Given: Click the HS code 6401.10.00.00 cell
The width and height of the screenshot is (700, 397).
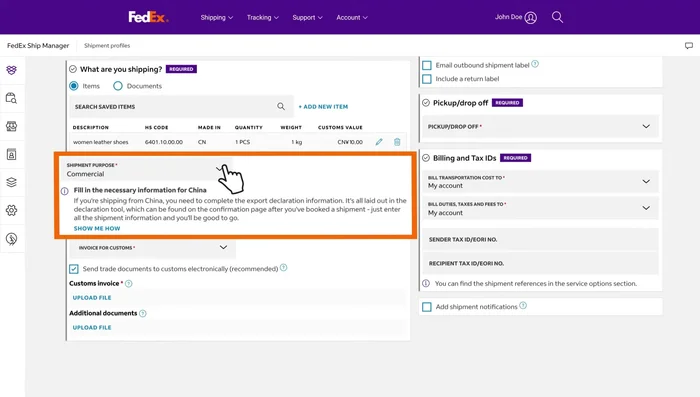Looking at the screenshot, I should click(163, 142).
